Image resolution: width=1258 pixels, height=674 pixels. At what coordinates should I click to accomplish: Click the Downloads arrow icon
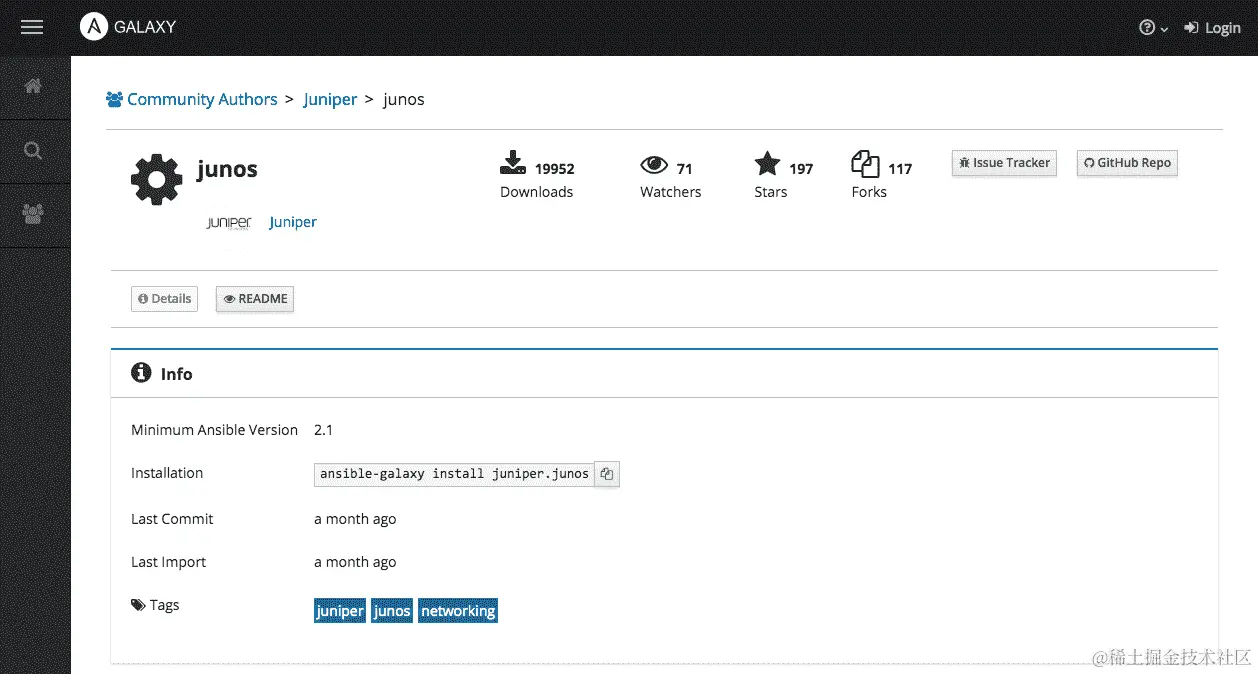click(511, 163)
